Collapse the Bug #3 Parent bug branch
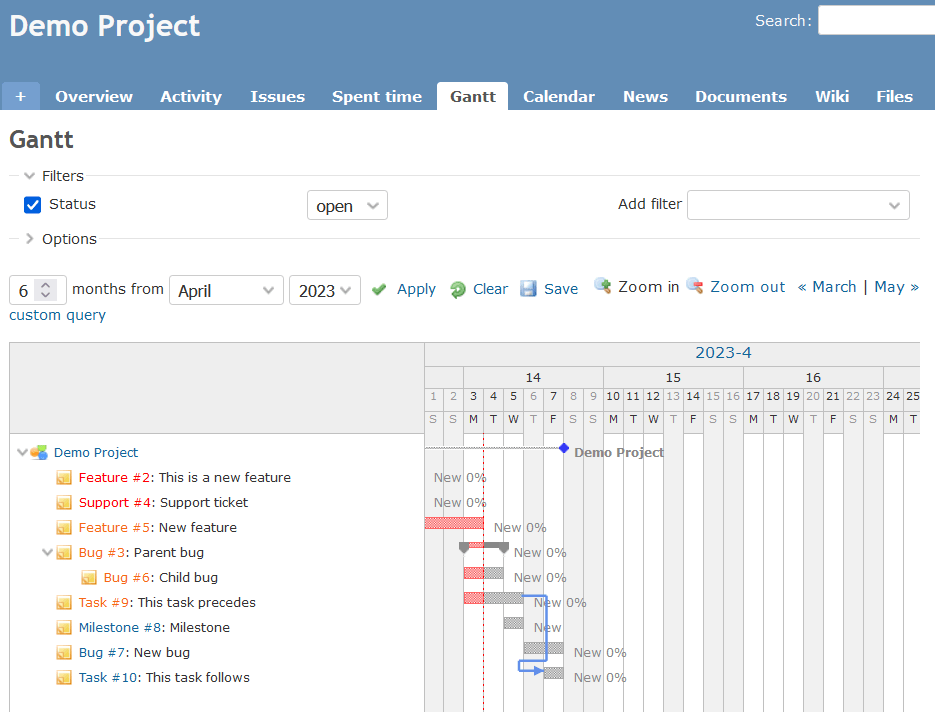 (47, 551)
